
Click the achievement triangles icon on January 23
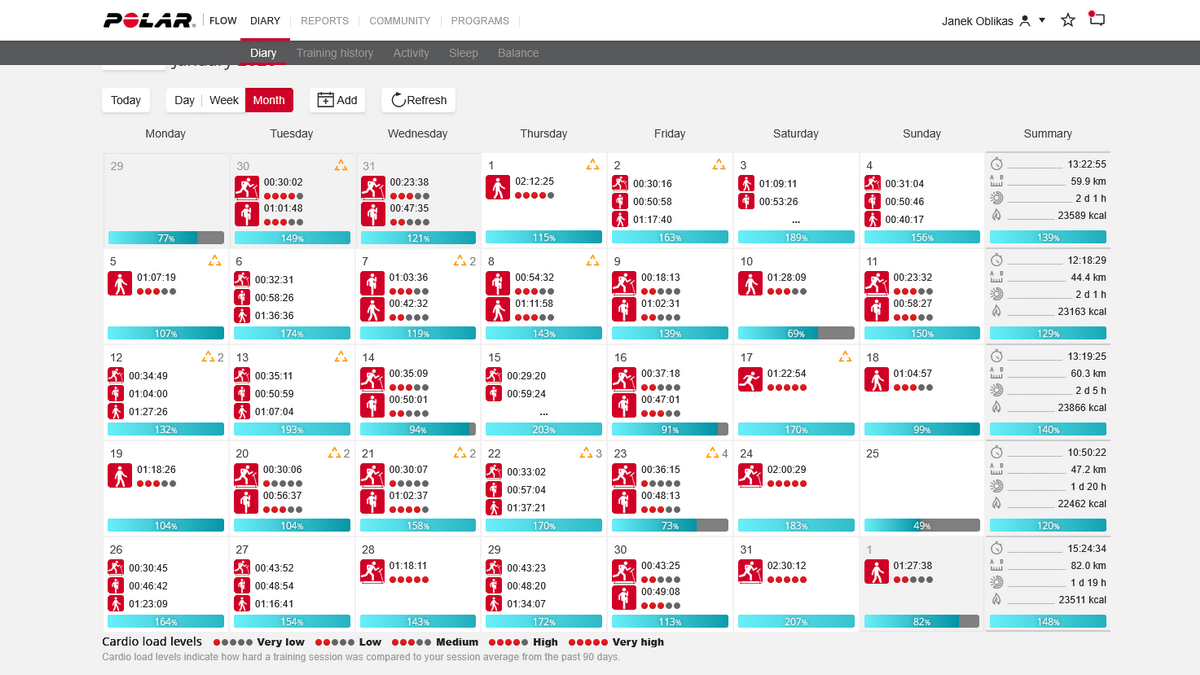[713, 453]
